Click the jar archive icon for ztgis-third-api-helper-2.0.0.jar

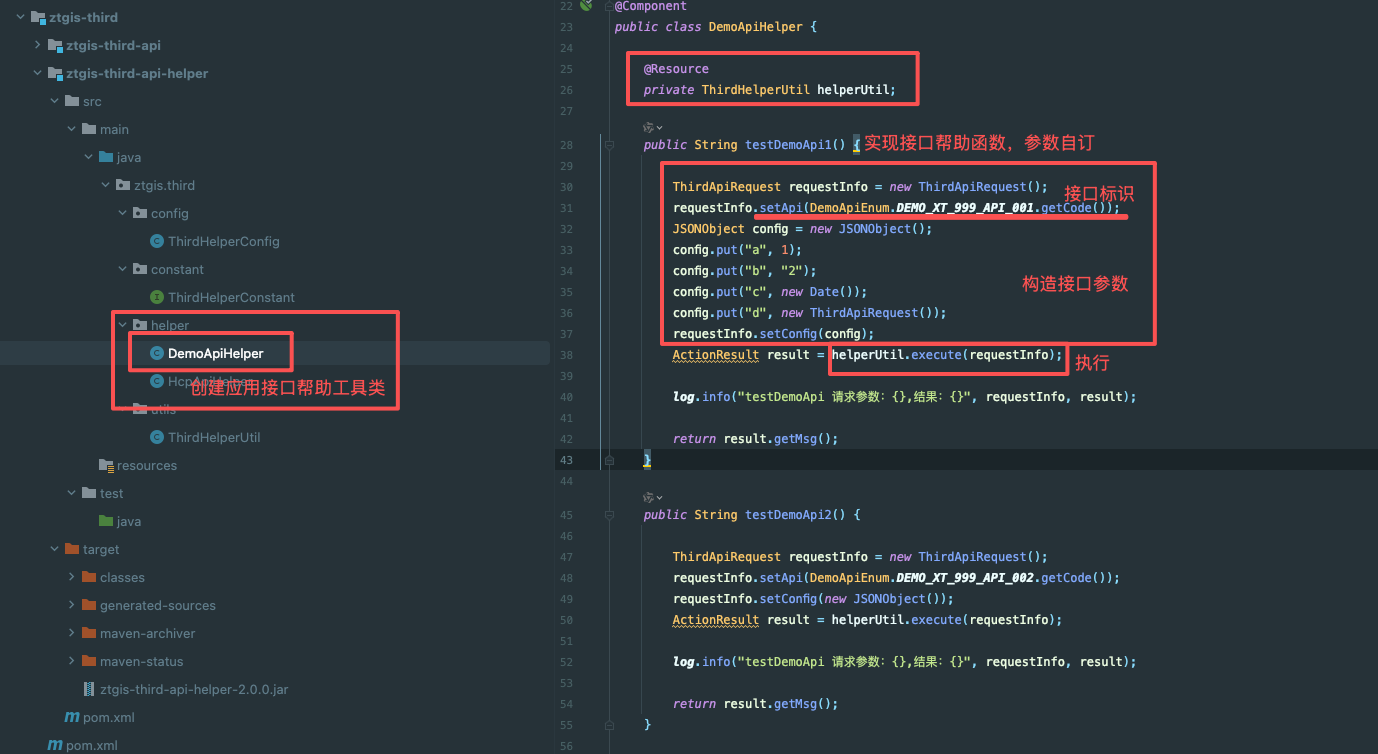pyautogui.click(x=89, y=689)
